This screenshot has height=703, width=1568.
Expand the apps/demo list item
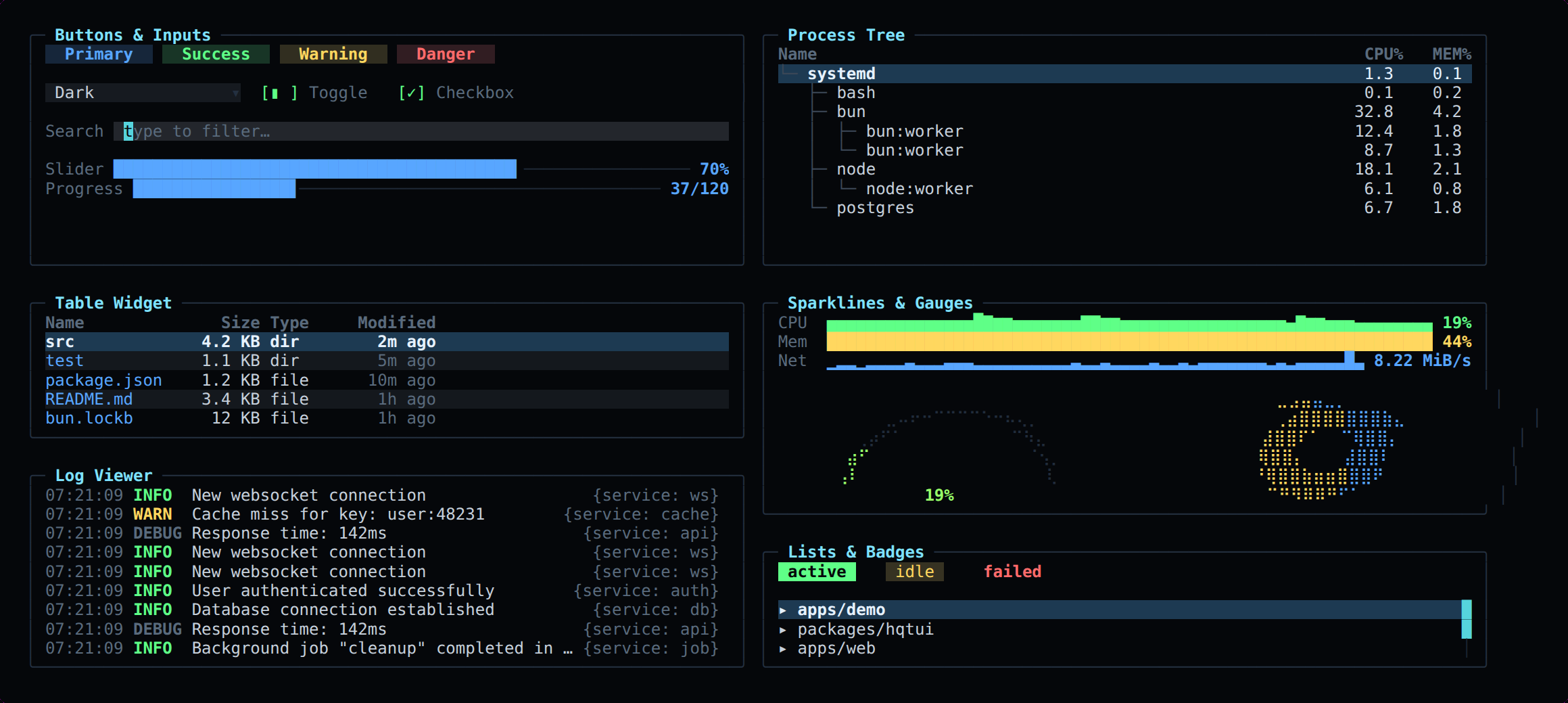click(1120, 610)
